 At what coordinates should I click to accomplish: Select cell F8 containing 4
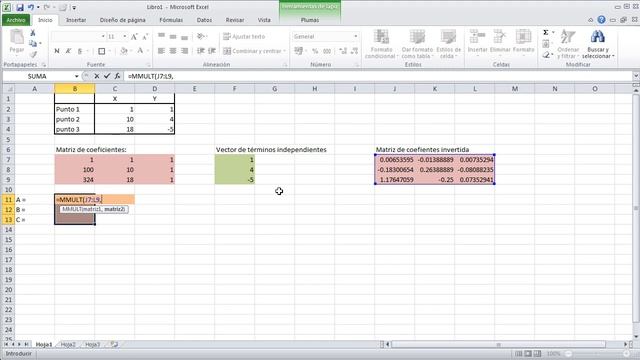pyautogui.click(x=235, y=169)
